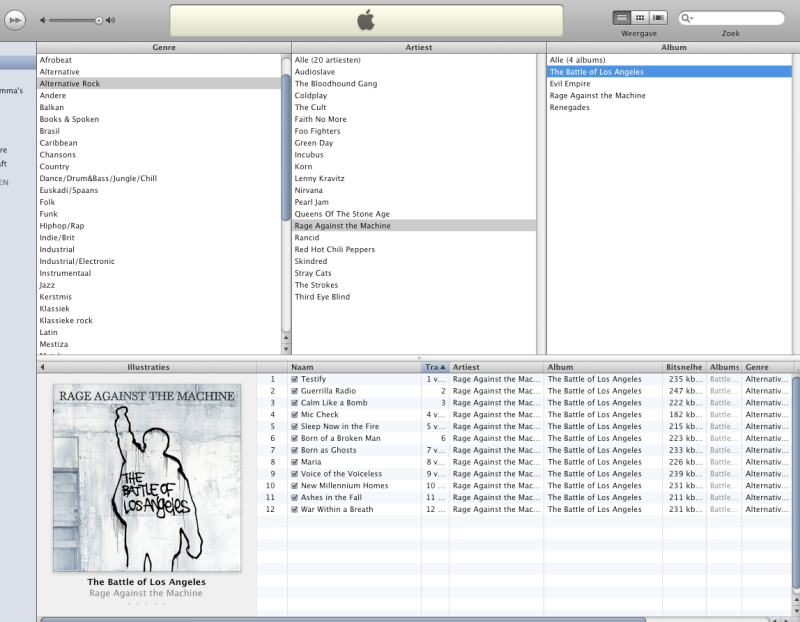Uncheck the Born of a Broken Man checkbox
This screenshot has width=800, height=622.
click(x=294, y=438)
